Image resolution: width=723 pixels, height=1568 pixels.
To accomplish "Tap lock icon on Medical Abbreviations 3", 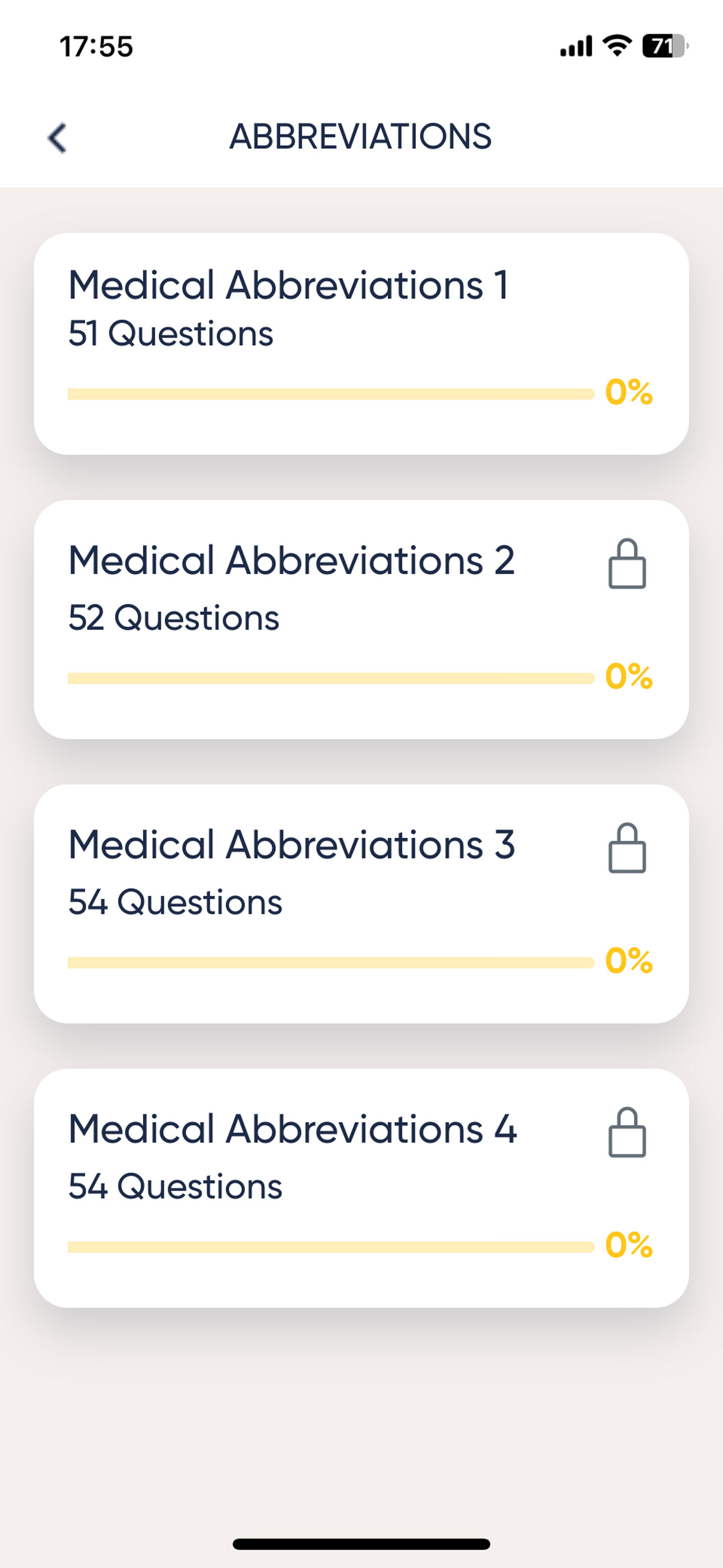I will pos(627,848).
